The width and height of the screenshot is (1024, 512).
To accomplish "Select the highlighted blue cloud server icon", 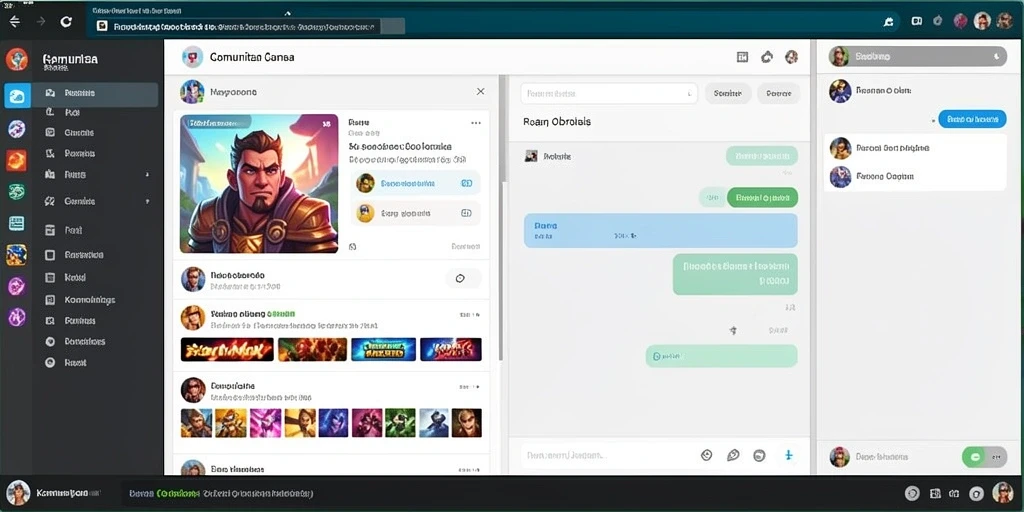I will pos(17,96).
